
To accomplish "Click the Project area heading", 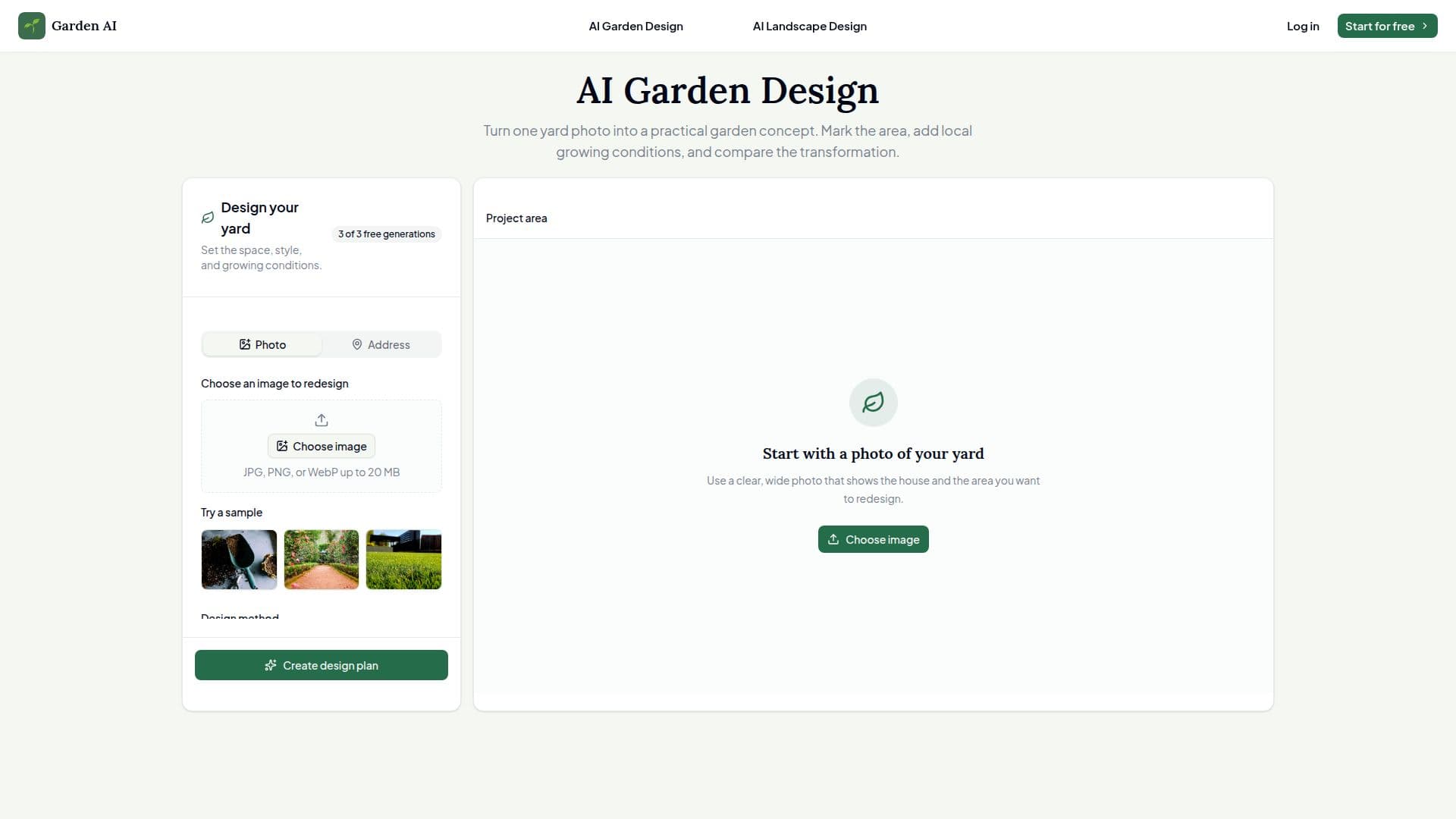I will pyautogui.click(x=516, y=218).
